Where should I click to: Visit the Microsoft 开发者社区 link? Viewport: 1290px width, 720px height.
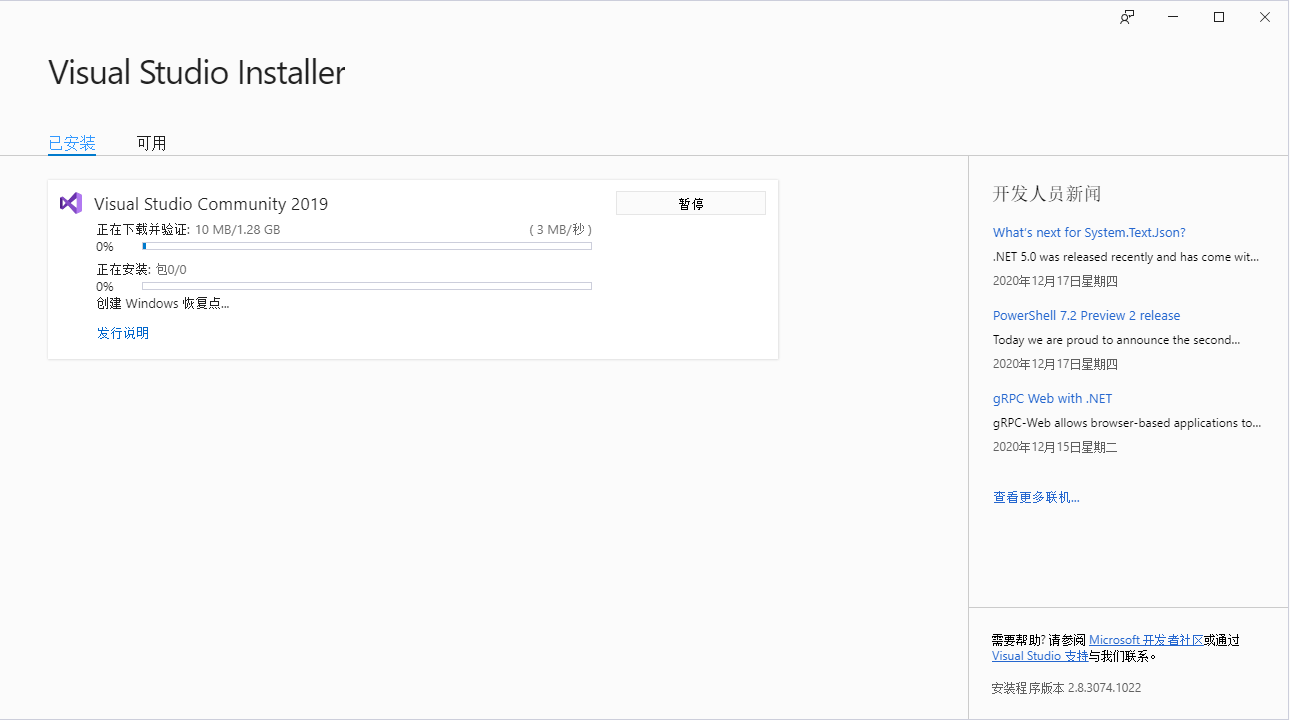click(x=1146, y=640)
